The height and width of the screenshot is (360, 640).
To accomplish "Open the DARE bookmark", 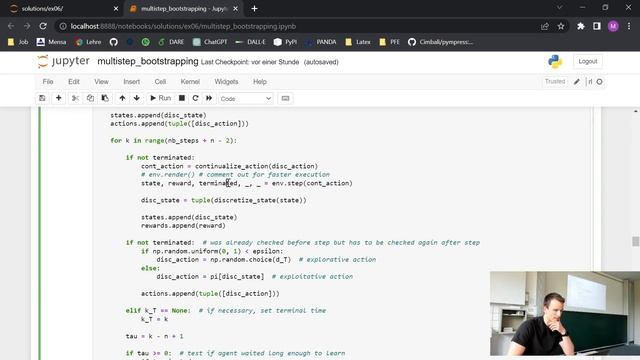I will (x=171, y=42).
